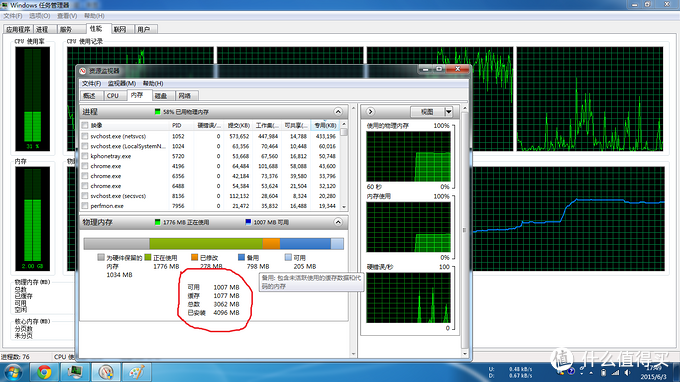Collapse the 物理内存 section chevron
Image resolution: width=680 pixels, height=382 pixels.
(338, 222)
